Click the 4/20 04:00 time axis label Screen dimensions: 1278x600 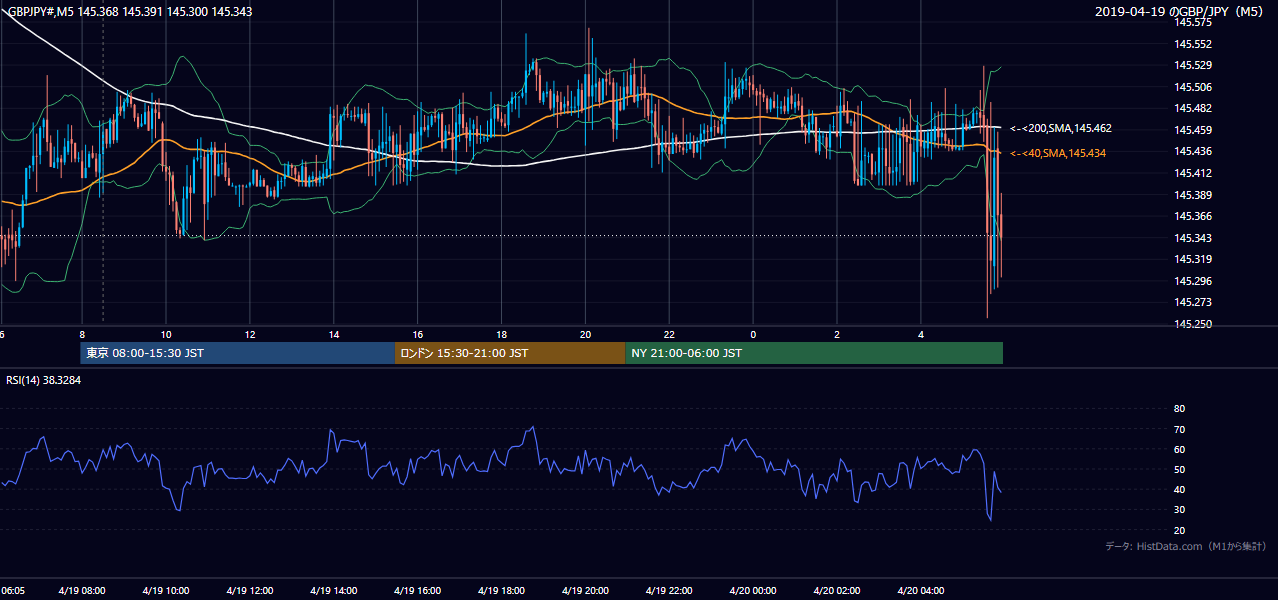(x=922, y=591)
